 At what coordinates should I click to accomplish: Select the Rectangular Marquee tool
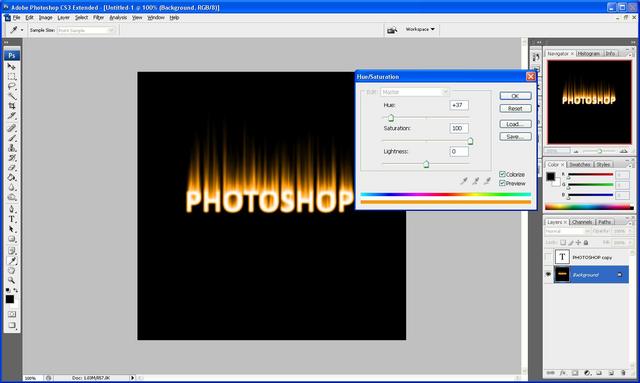coord(11,76)
